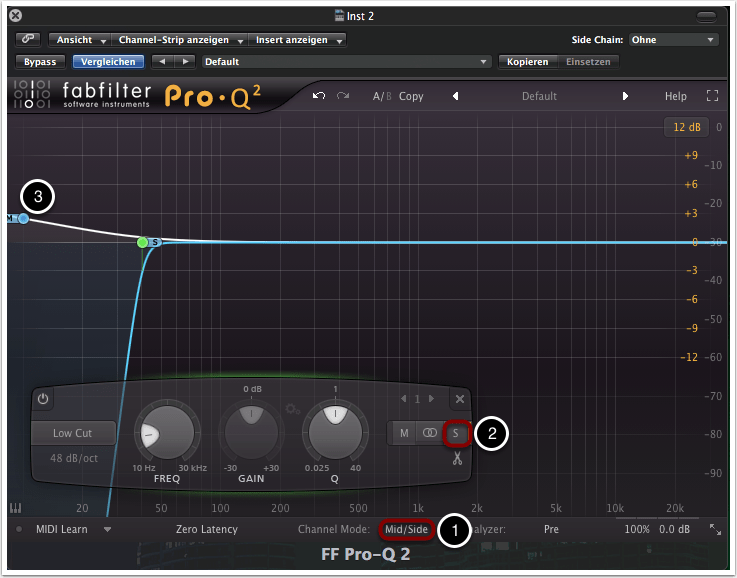Click the Bypass button
Screen dimensions: 737x578
[x=40, y=61]
